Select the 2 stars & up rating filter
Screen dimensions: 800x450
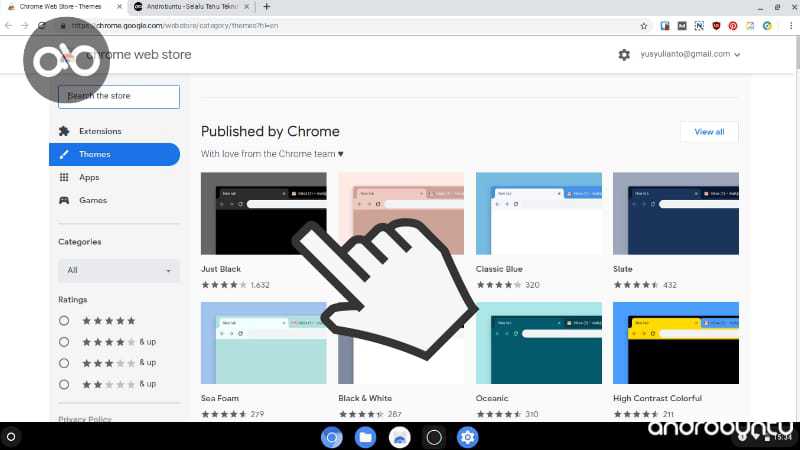pyautogui.click(x=64, y=384)
